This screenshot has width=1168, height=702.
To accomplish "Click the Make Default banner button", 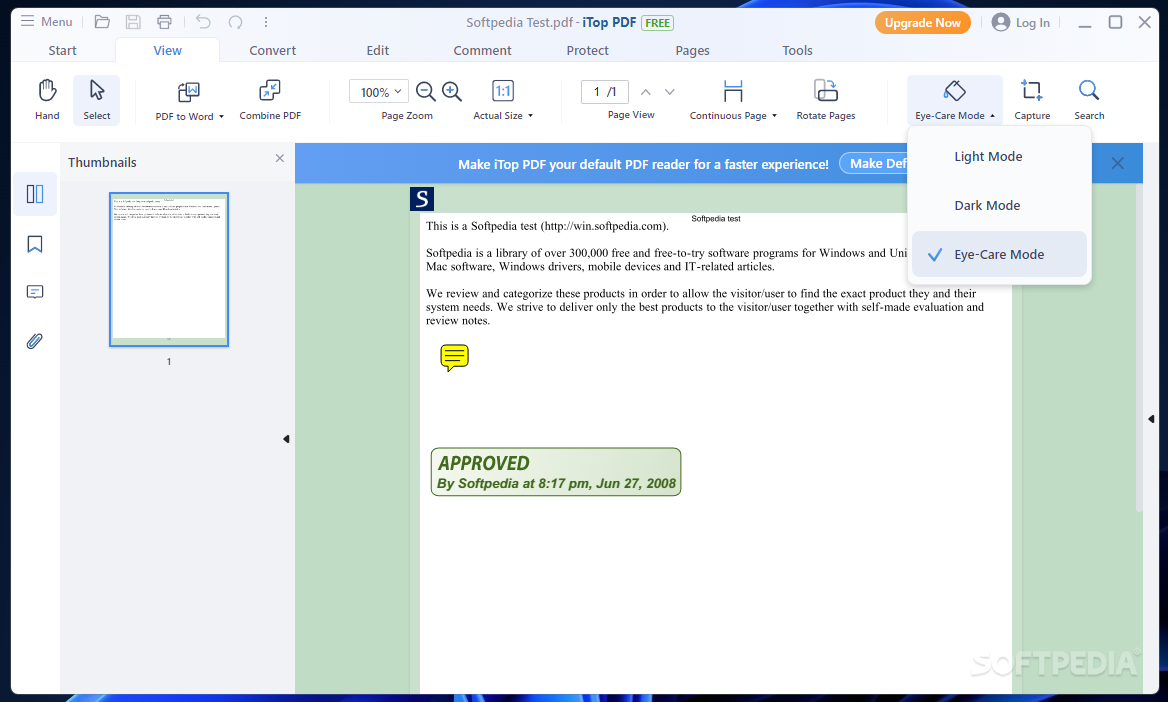I will click(875, 163).
